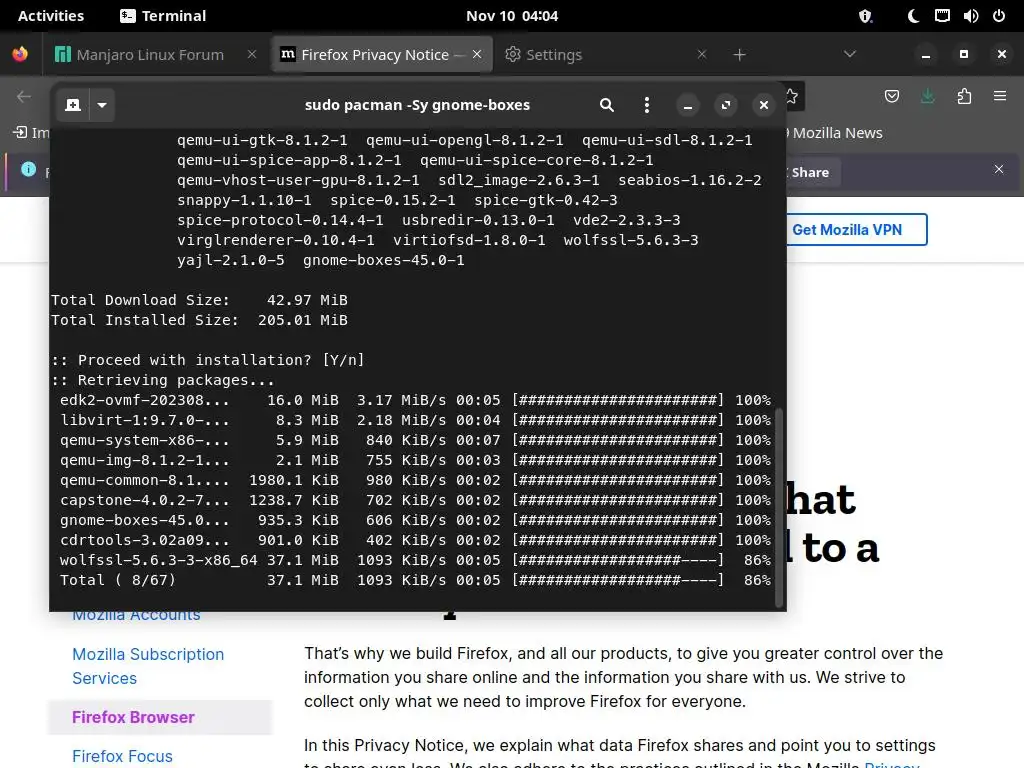Expand the Firefox list all tabs chevron
The width and height of the screenshot is (1024, 768).
(x=850, y=54)
